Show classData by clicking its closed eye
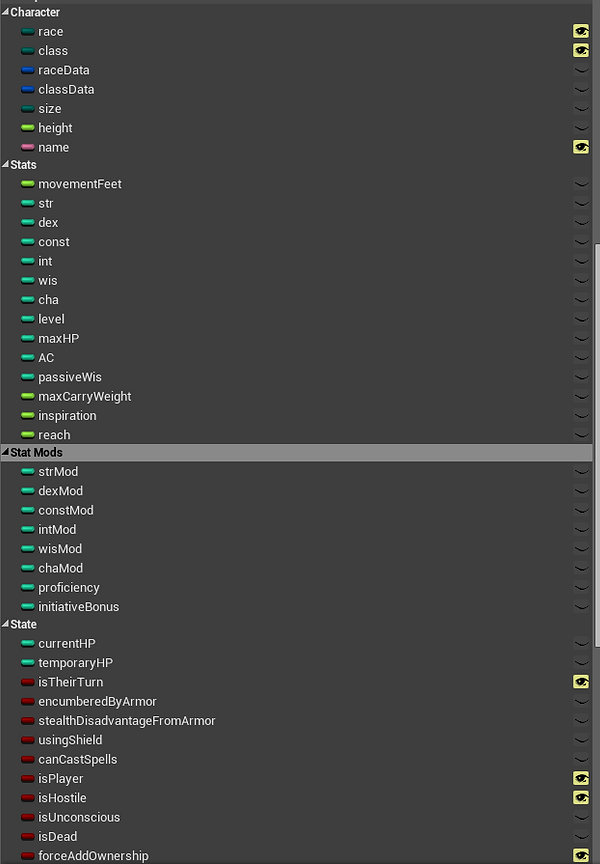The image size is (600, 864). click(x=581, y=90)
